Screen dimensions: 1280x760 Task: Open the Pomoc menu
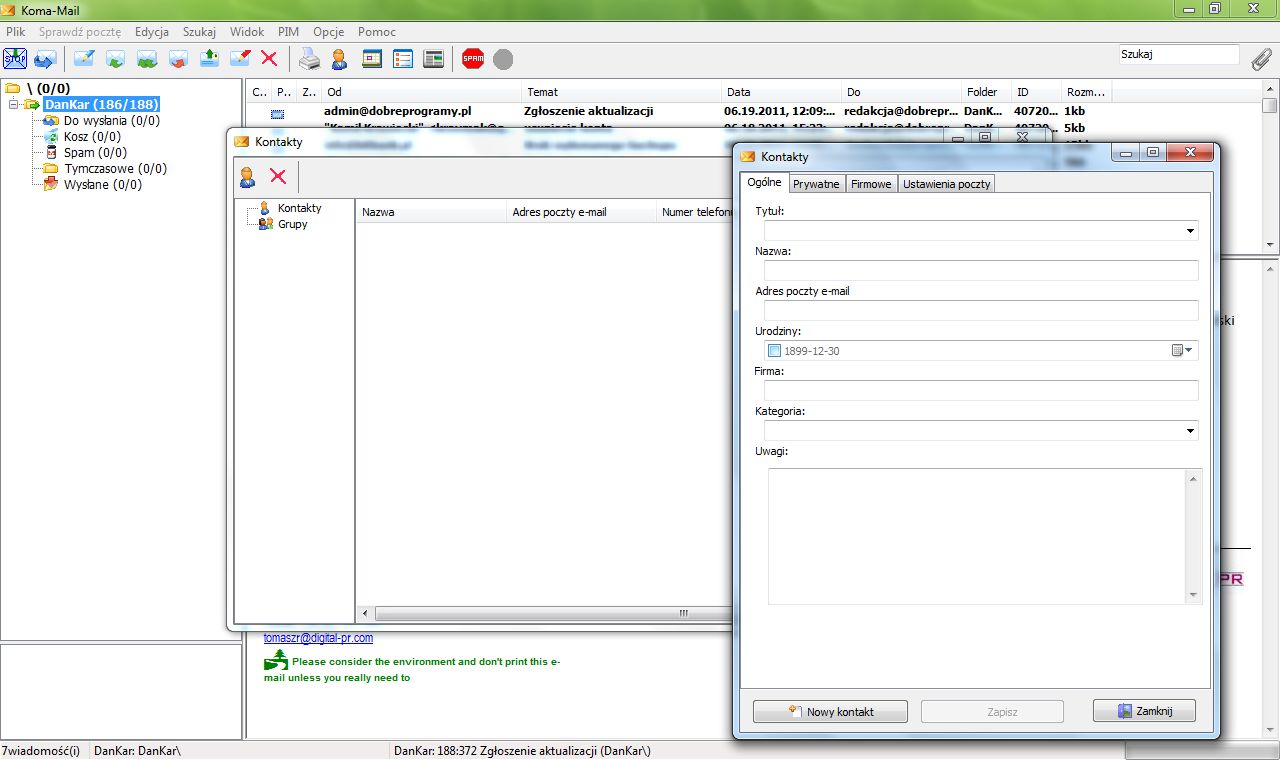pos(377,32)
